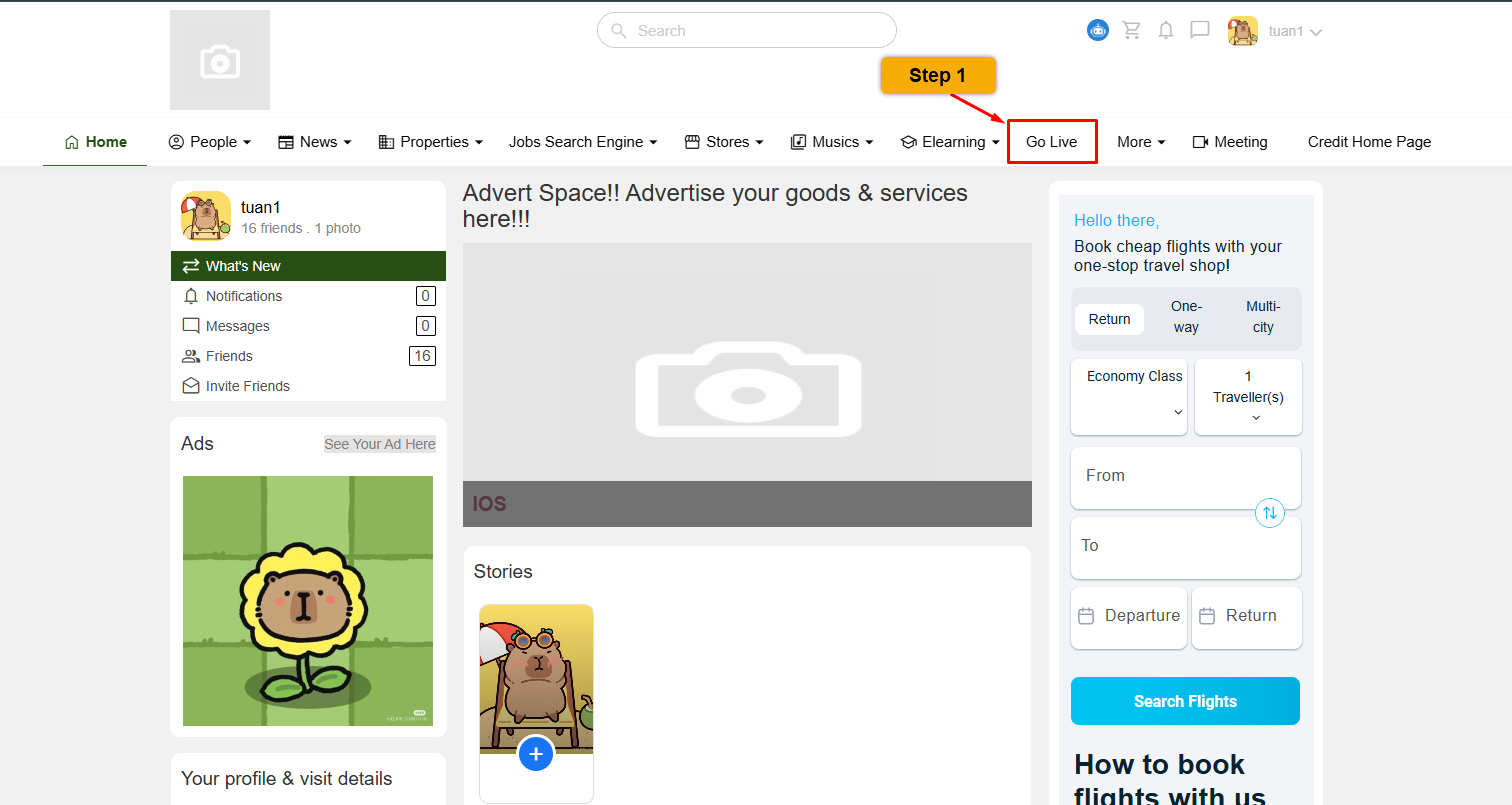Screen dimensions: 1512x805
Task: Click the tuan1 avatar in header
Action: (1243, 31)
